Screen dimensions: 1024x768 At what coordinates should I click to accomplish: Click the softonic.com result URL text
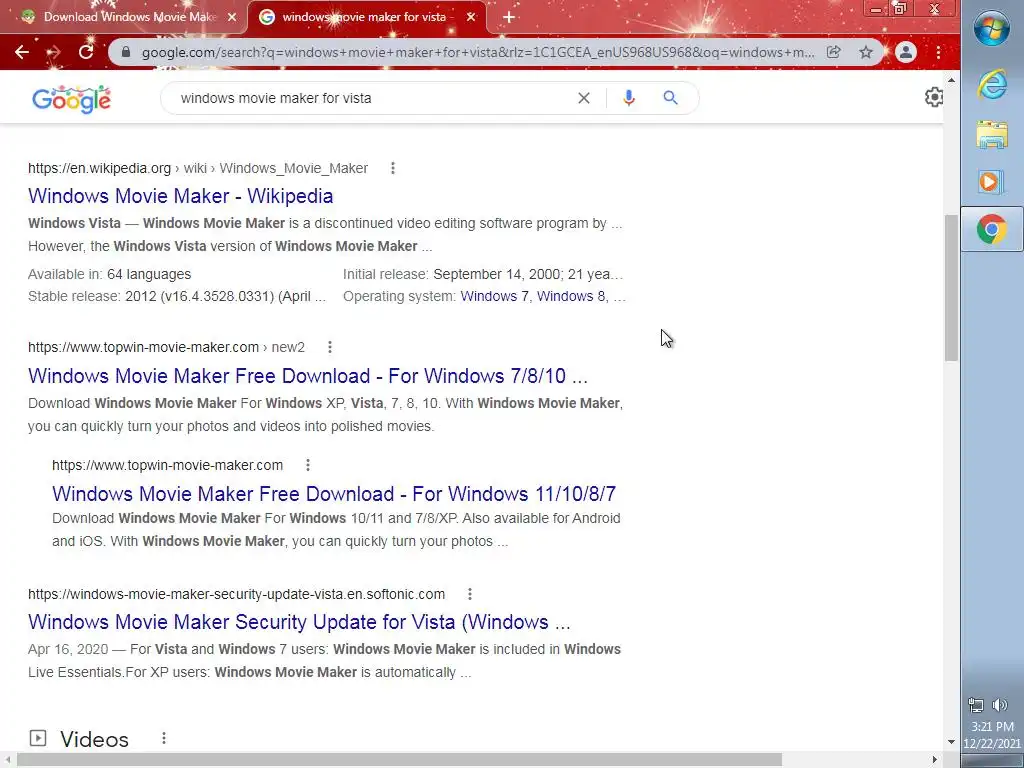tap(236, 594)
